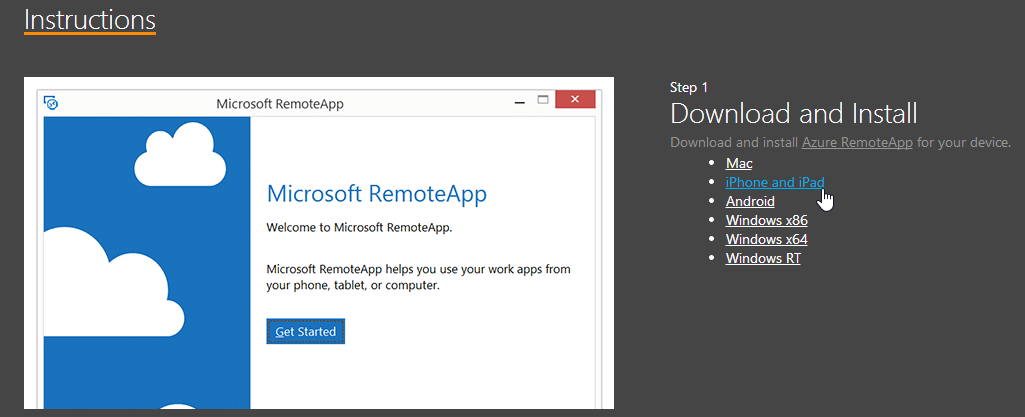
Task: Click the Instructions heading
Action: point(90,20)
